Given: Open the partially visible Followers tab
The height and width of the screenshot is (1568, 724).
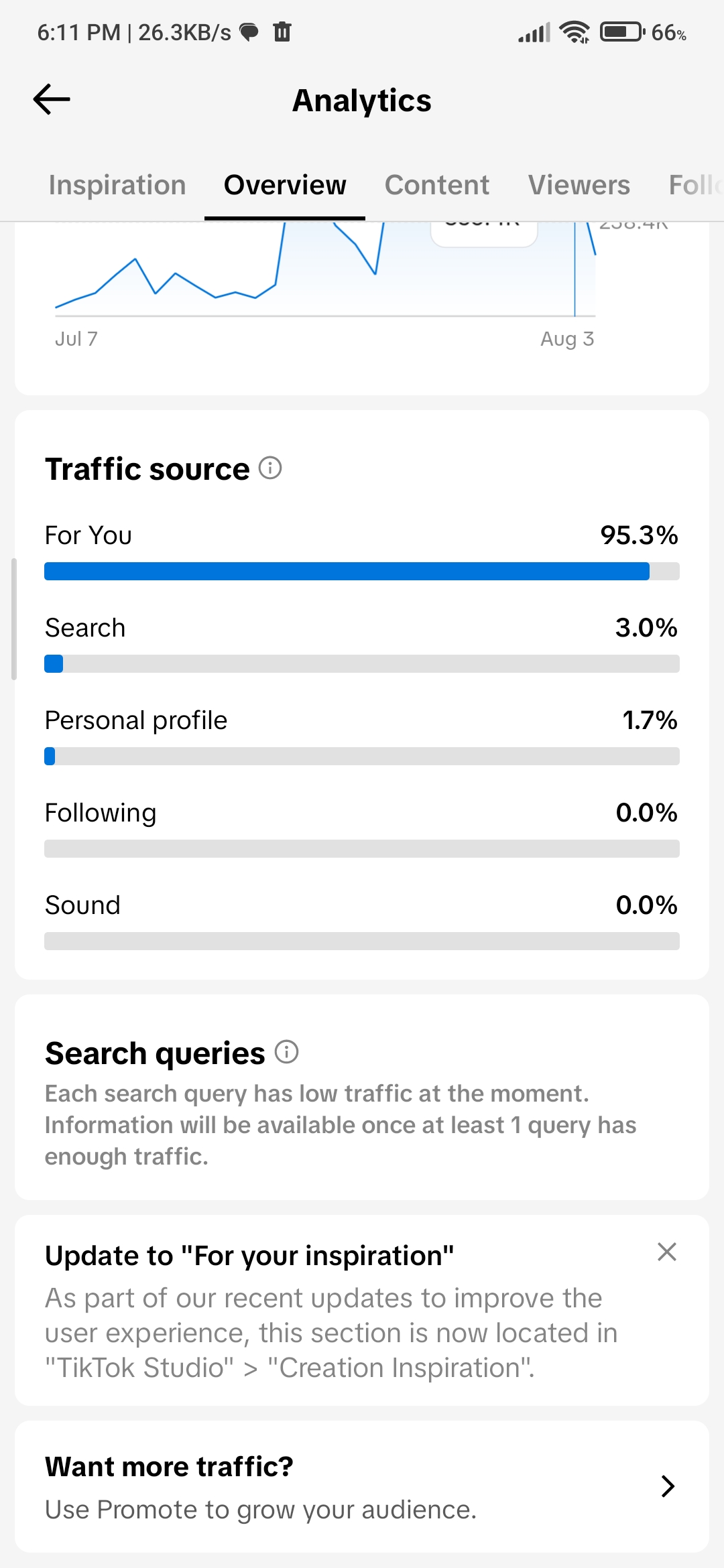Looking at the screenshot, I should tap(696, 185).
